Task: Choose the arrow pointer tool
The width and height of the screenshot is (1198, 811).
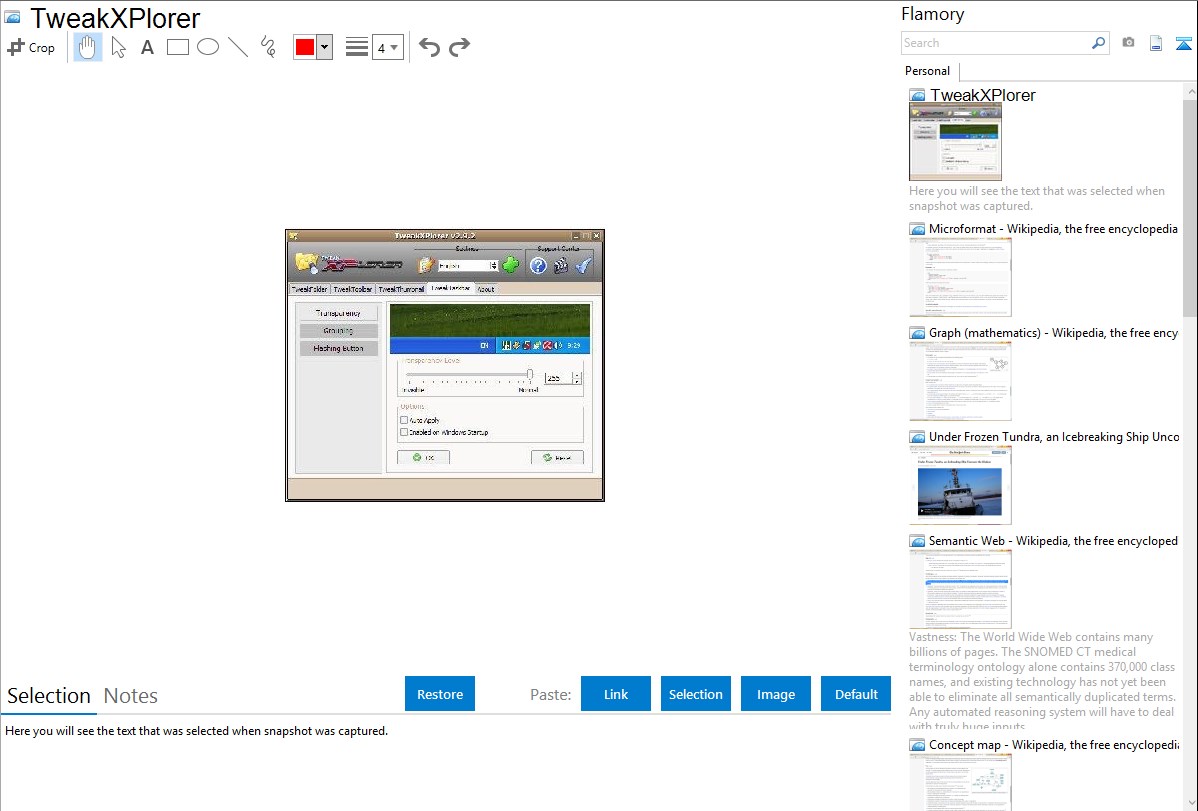Action: (x=118, y=47)
